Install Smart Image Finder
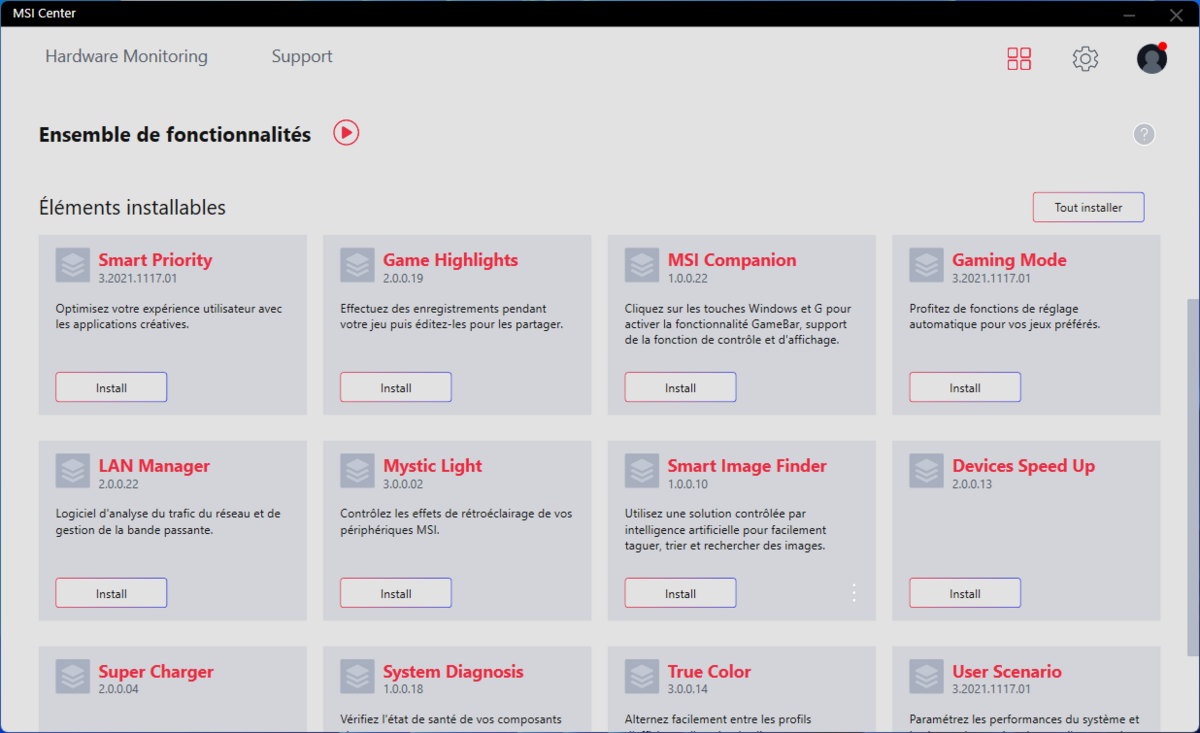1200x733 pixels. point(681,593)
